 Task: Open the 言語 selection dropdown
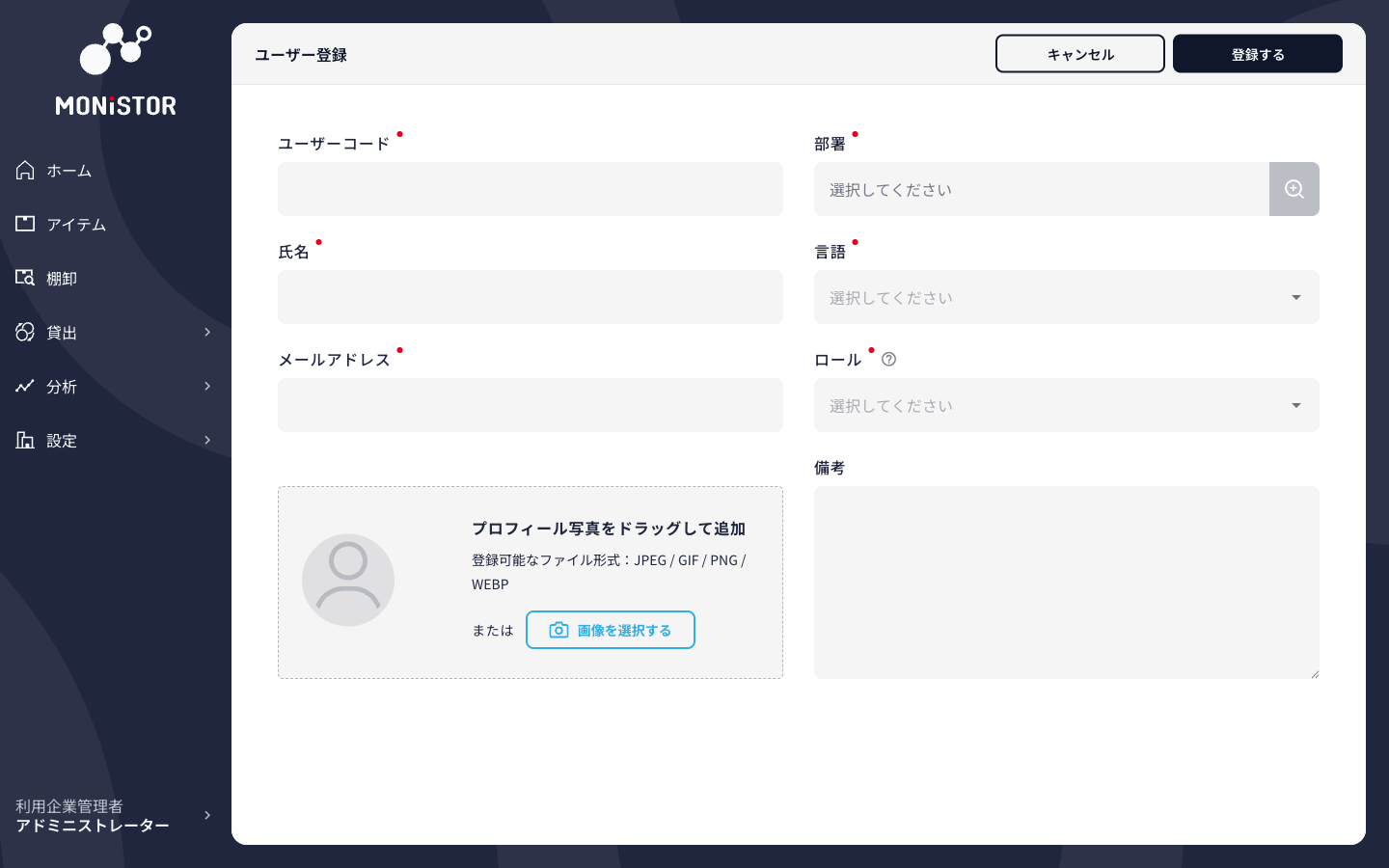1067,297
